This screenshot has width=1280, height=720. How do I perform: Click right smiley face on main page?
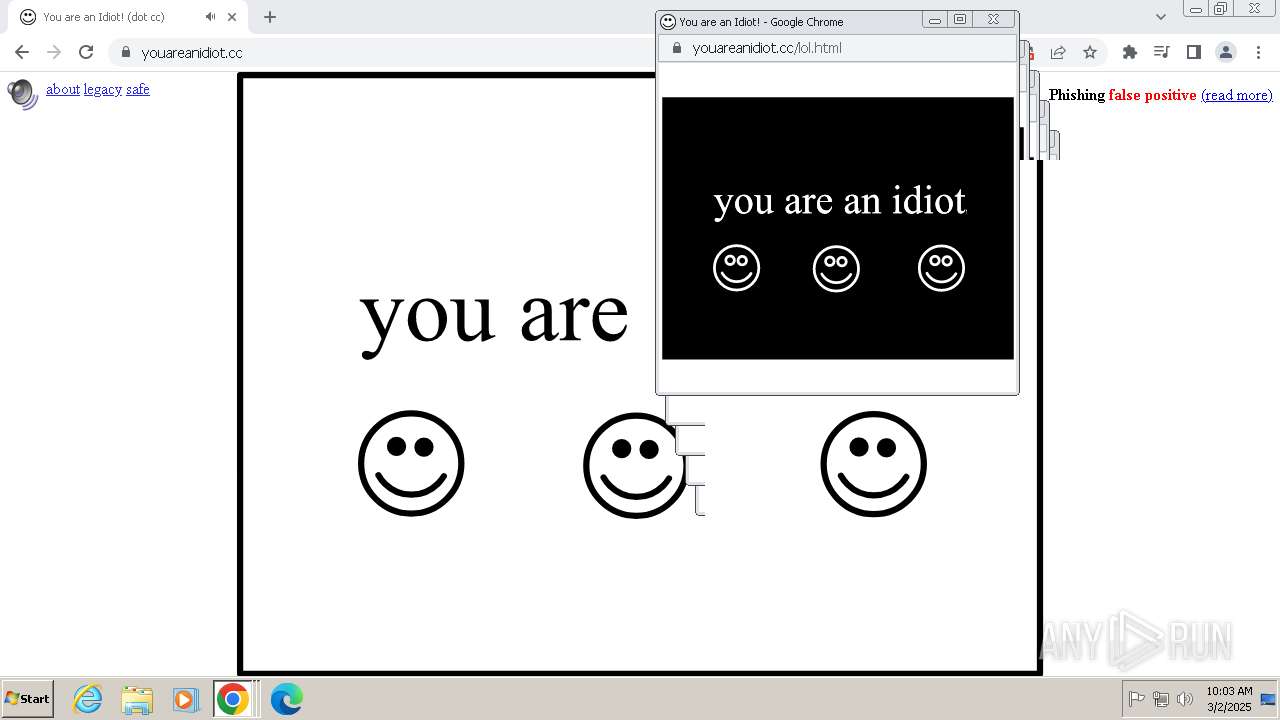tap(873, 464)
